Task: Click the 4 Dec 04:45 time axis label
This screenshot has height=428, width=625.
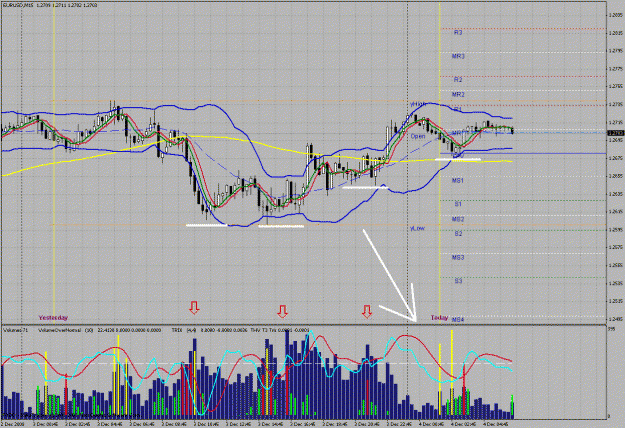Action: point(496,424)
